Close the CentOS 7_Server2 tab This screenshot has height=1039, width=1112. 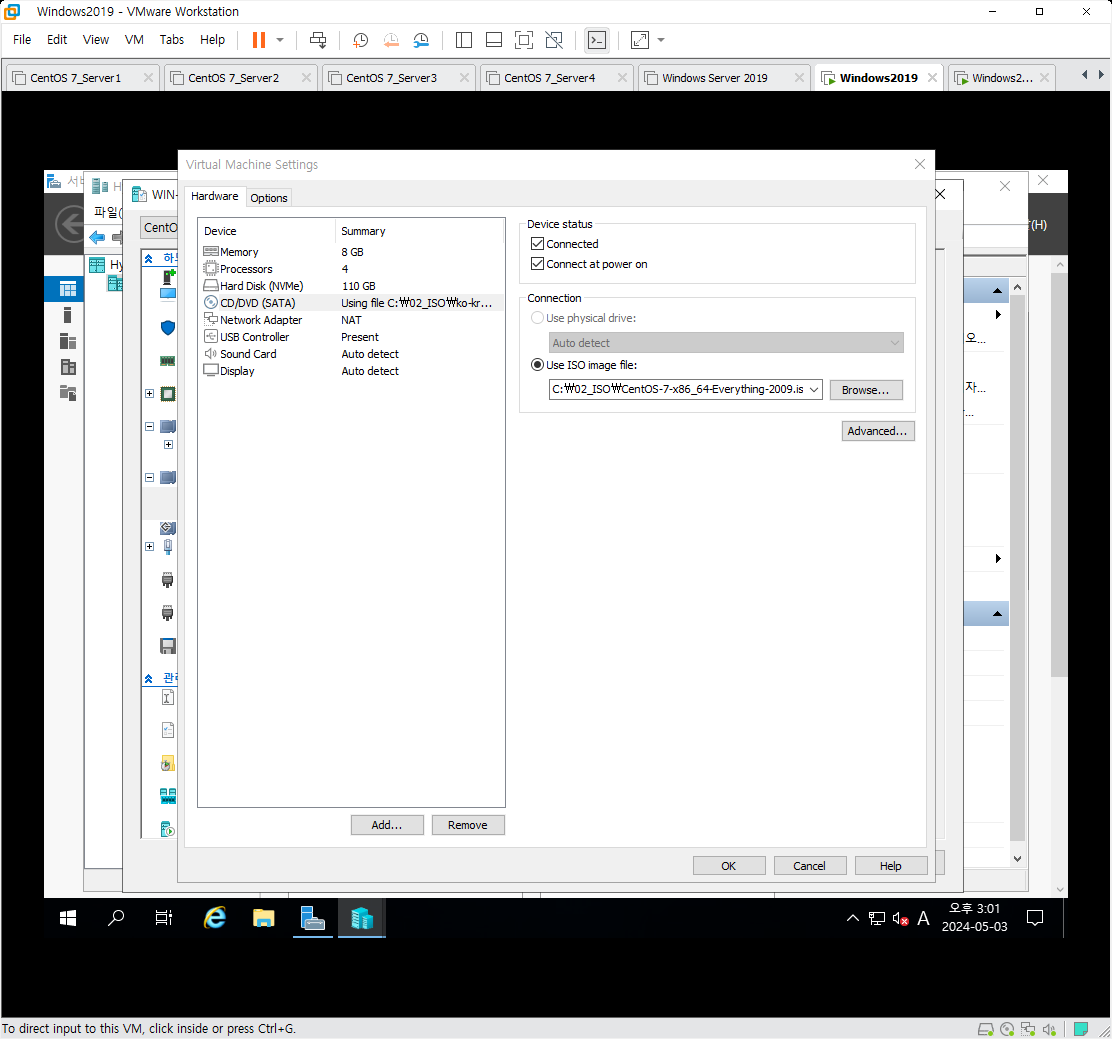click(x=306, y=77)
